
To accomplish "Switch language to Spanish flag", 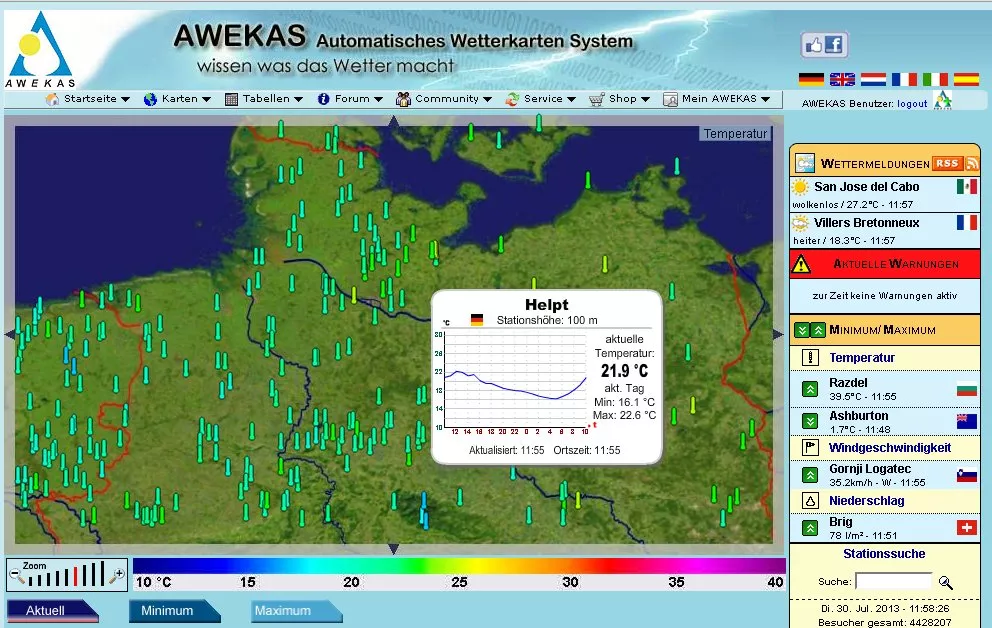I will click(x=966, y=79).
